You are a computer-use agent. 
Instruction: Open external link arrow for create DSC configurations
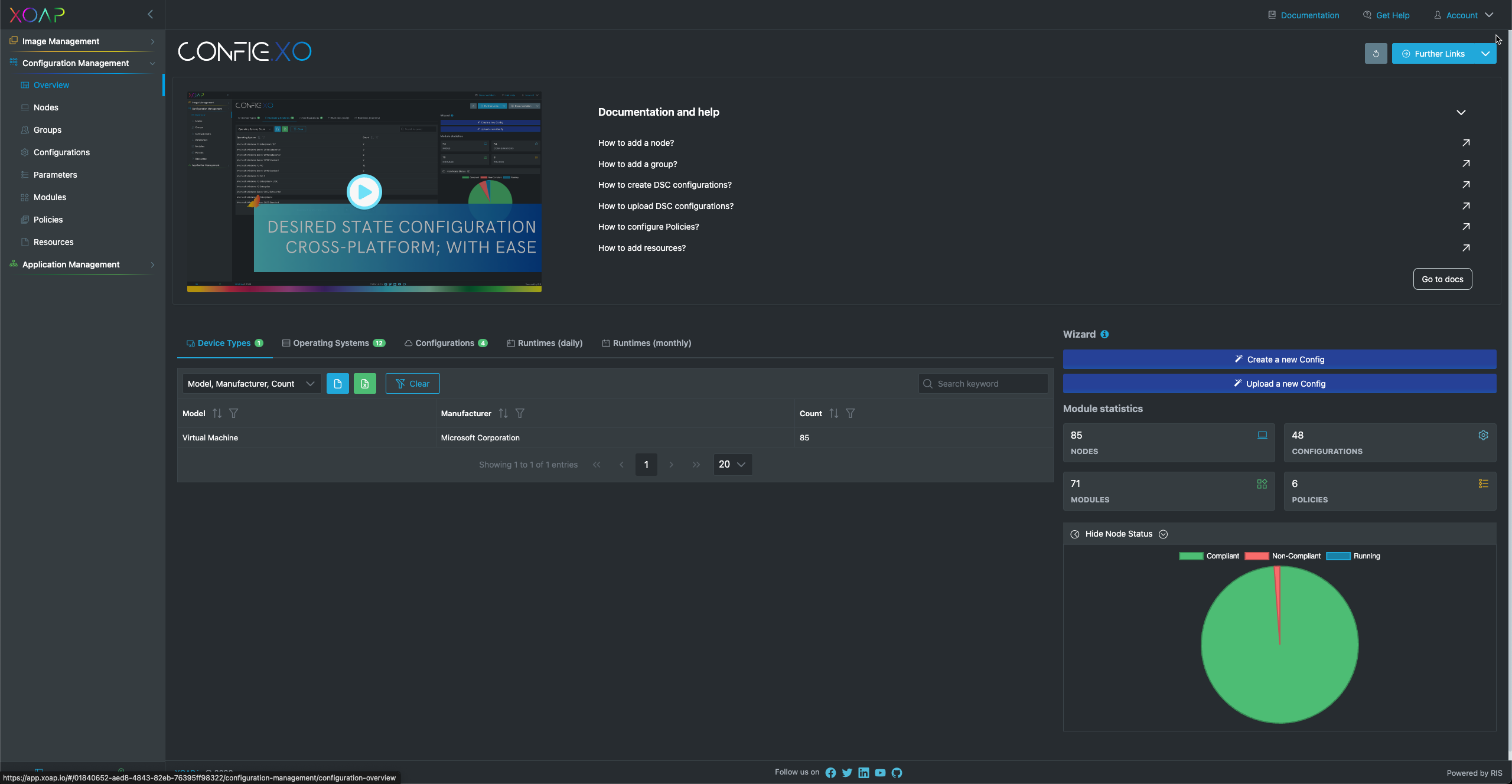click(x=1465, y=185)
